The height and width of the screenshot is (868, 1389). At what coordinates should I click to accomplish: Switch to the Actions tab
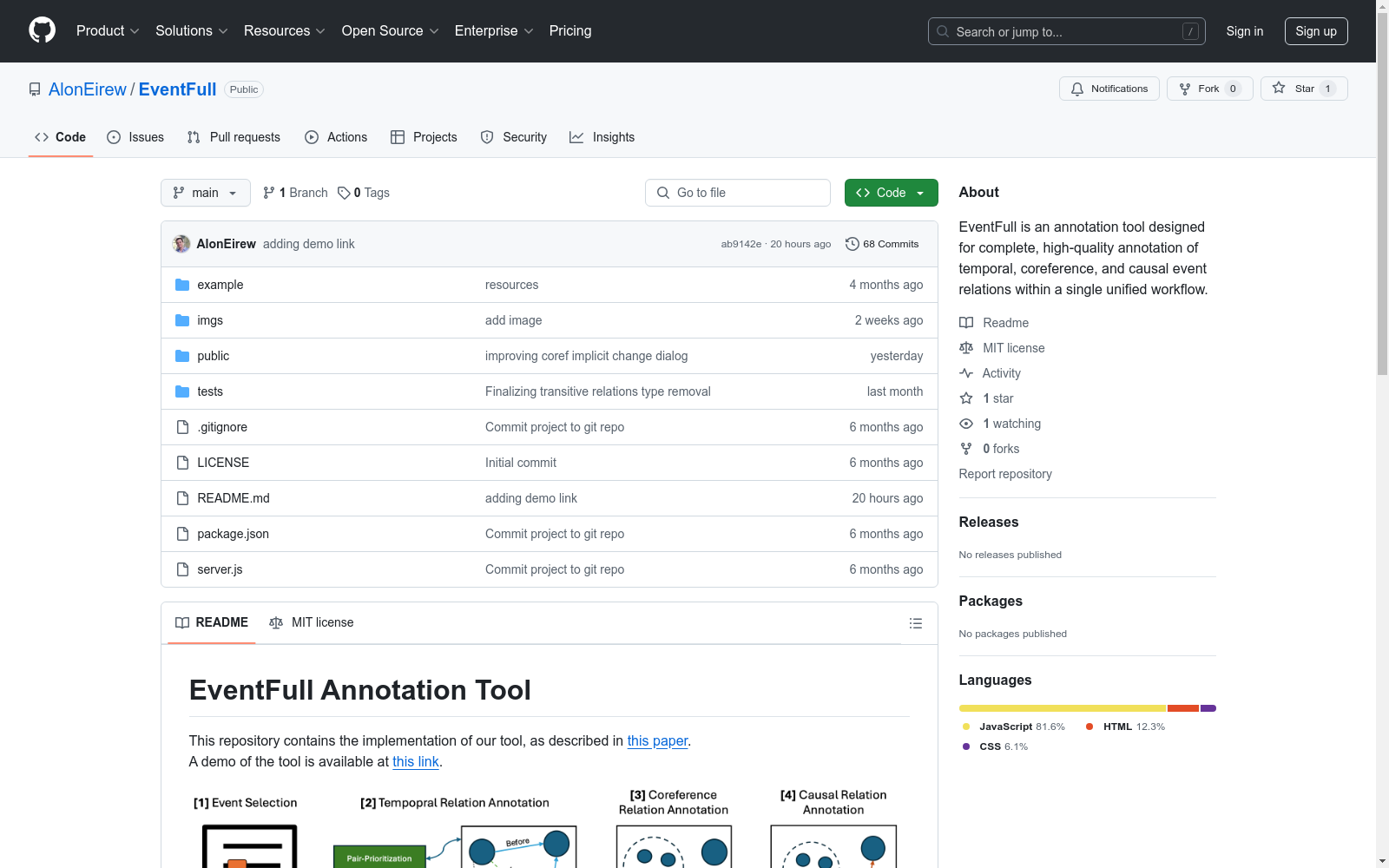click(x=336, y=137)
